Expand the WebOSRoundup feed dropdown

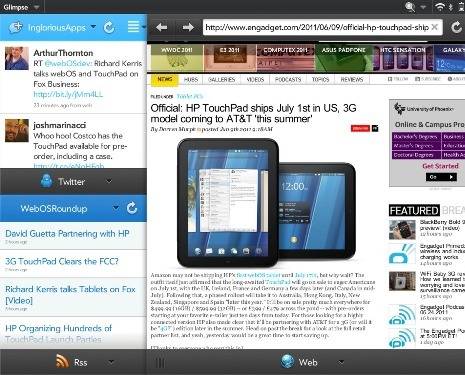coord(115,208)
